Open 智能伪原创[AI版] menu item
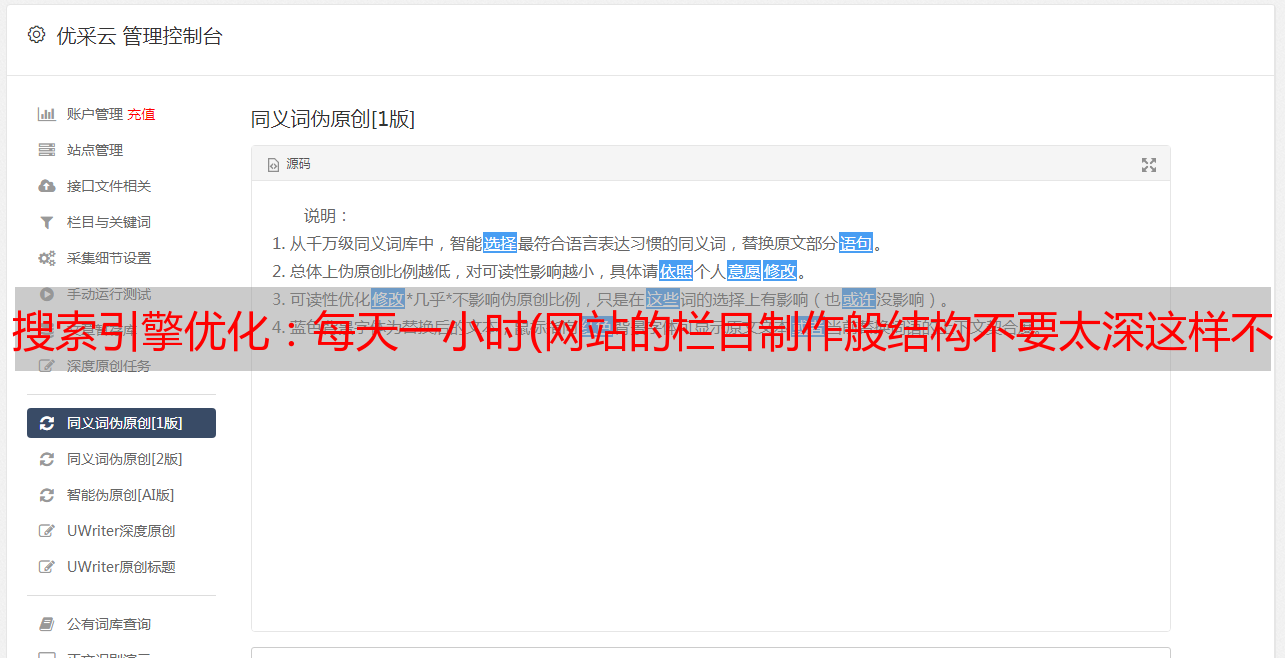 [121, 495]
